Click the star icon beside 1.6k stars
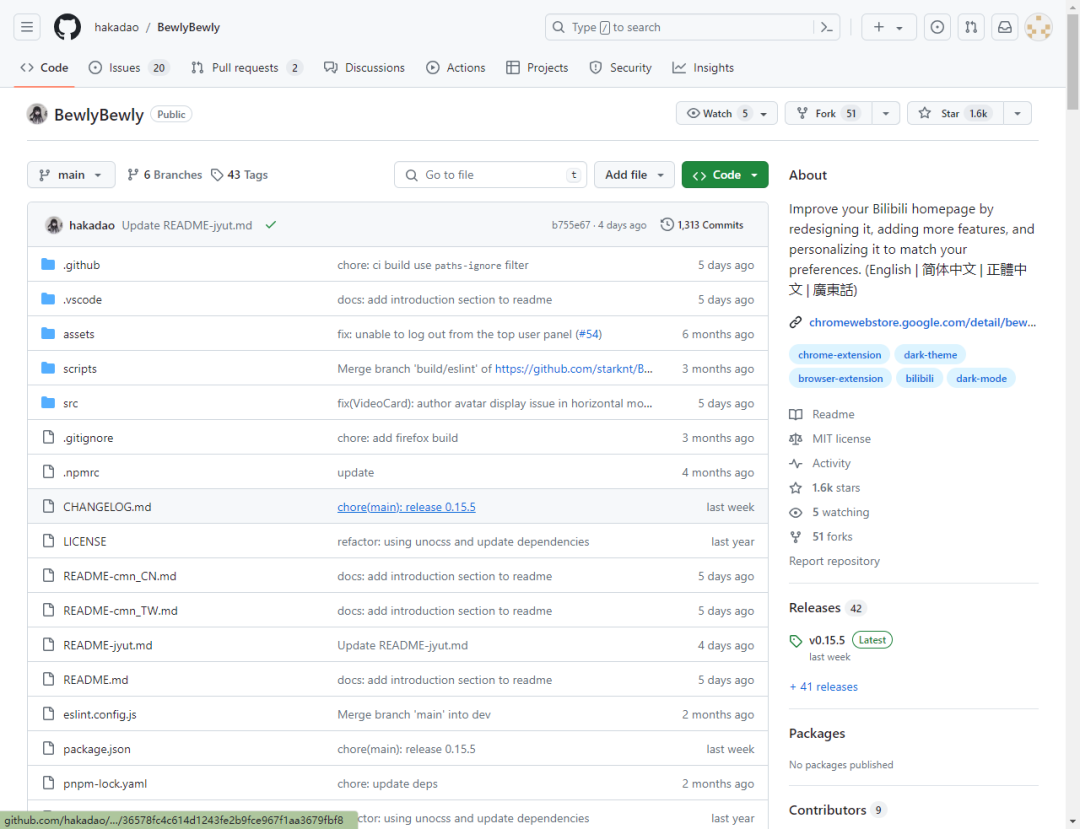Screen dimensions: 1080x829 (796, 487)
